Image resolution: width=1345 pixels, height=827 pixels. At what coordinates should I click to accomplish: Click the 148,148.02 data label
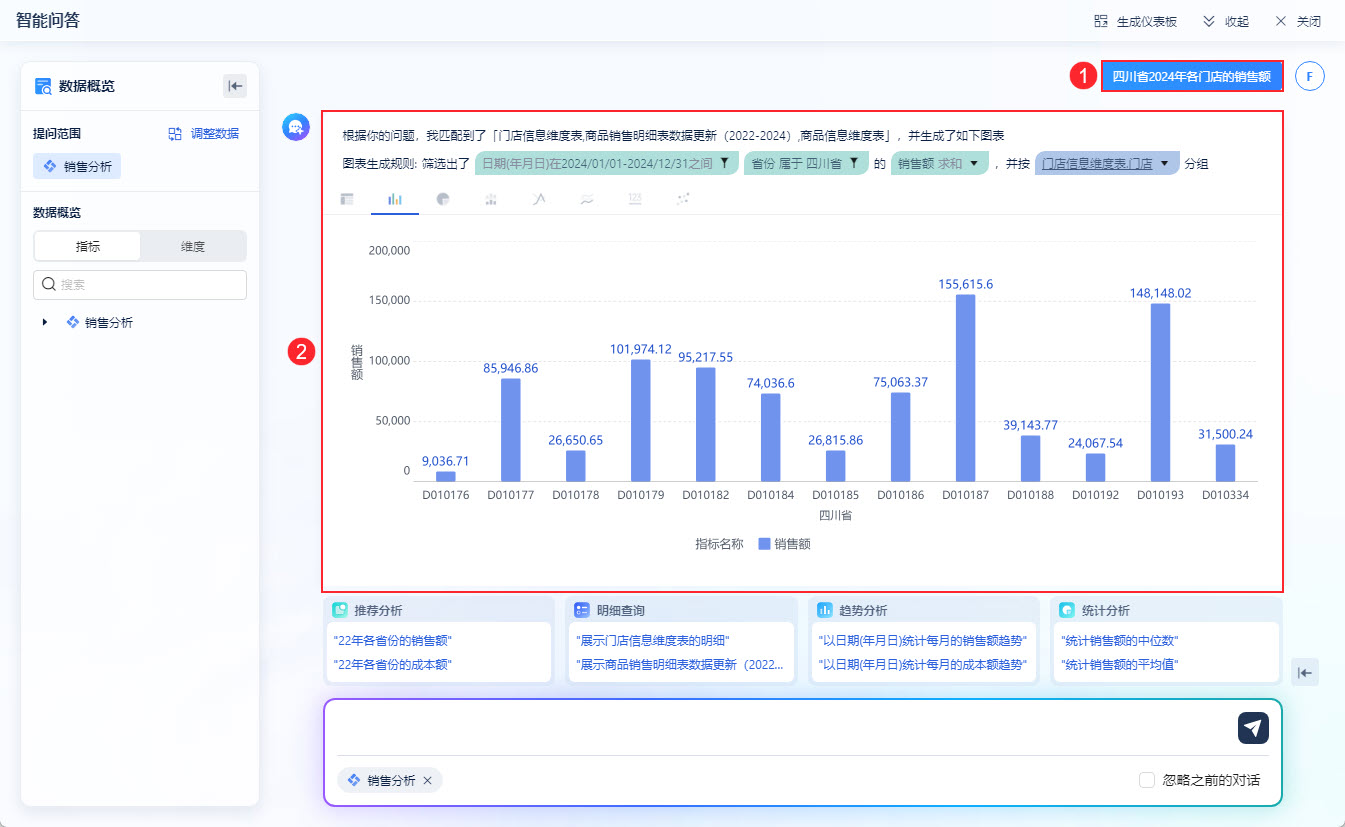1161,293
